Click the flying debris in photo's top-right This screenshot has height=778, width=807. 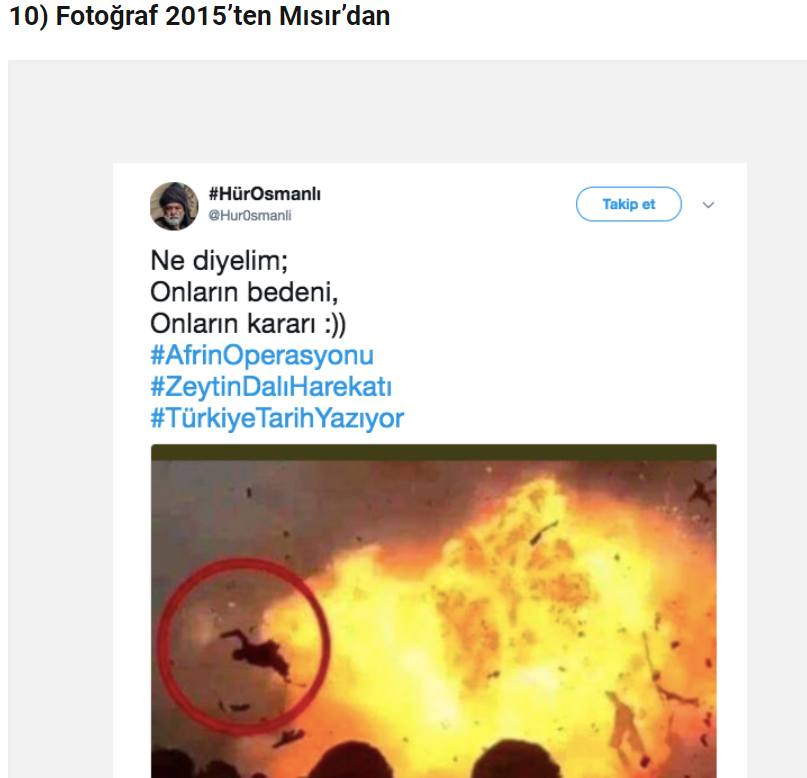tap(700, 492)
